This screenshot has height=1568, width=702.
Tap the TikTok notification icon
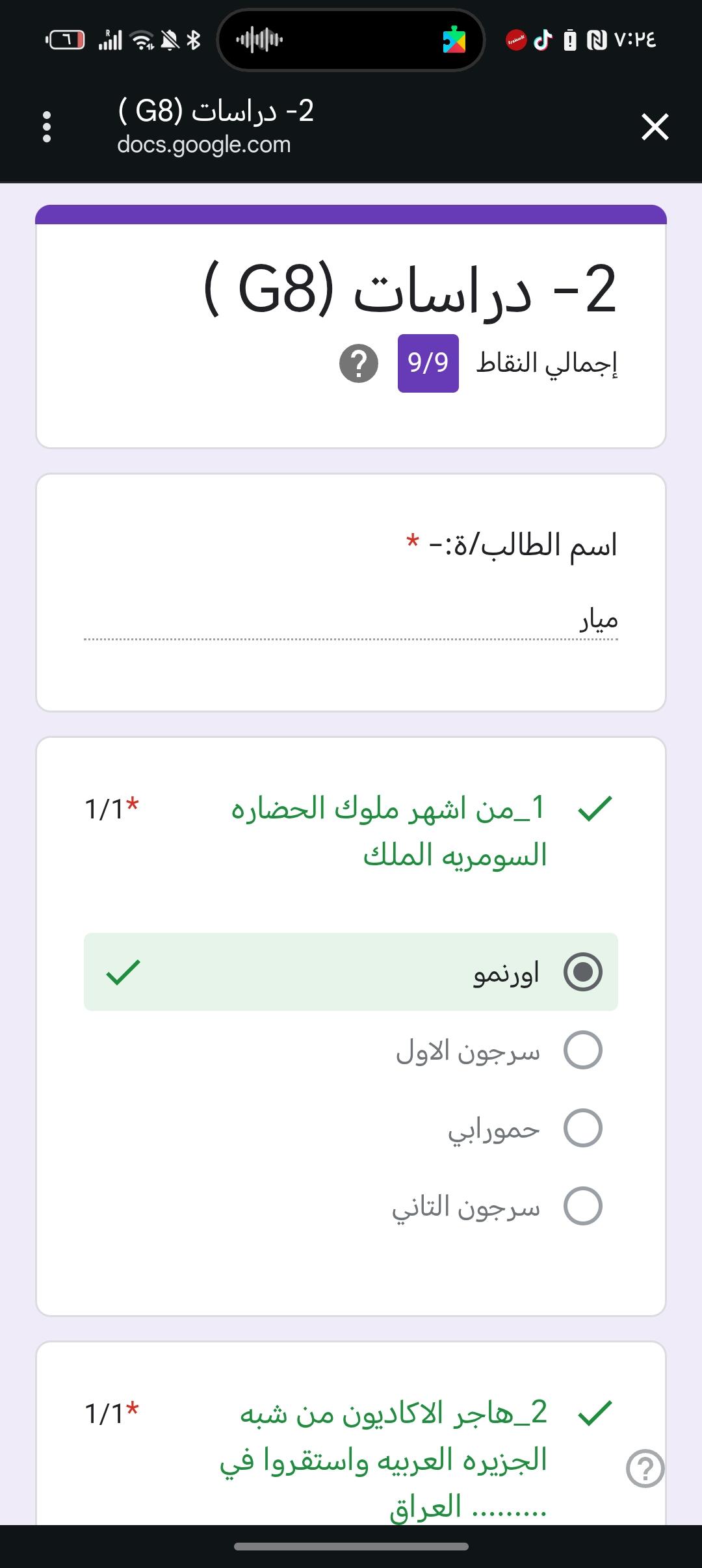[543, 40]
